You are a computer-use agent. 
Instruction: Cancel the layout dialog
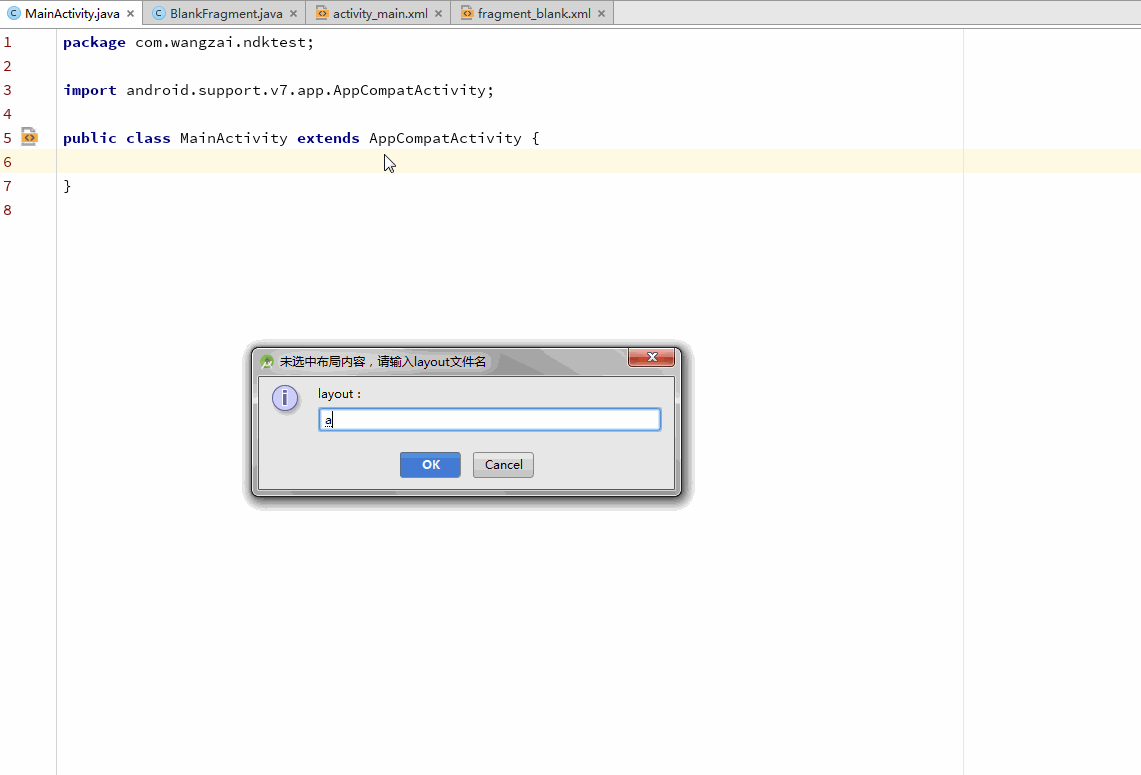[503, 465]
